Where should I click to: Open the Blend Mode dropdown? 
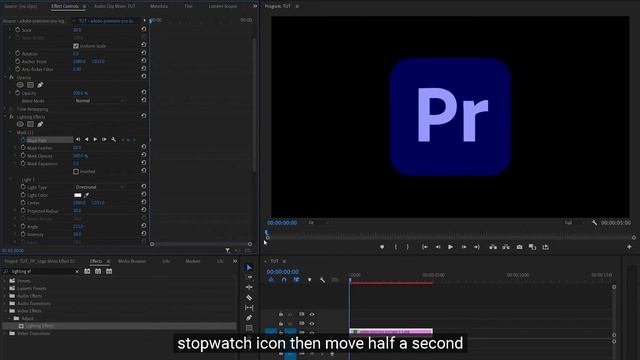click(99, 101)
